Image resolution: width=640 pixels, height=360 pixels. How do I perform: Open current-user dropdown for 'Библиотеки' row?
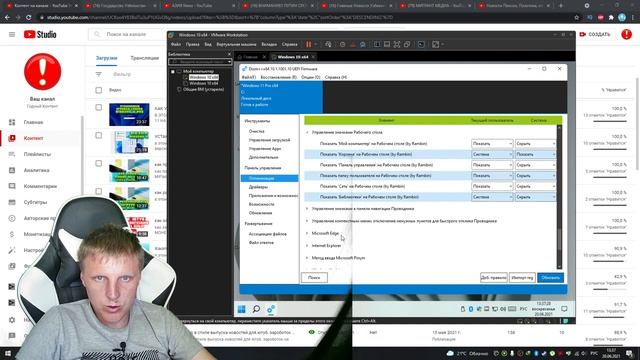point(492,197)
